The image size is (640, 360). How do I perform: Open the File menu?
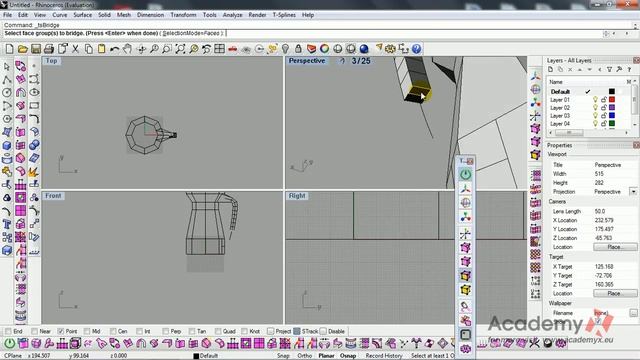pyautogui.click(x=7, y=15)
